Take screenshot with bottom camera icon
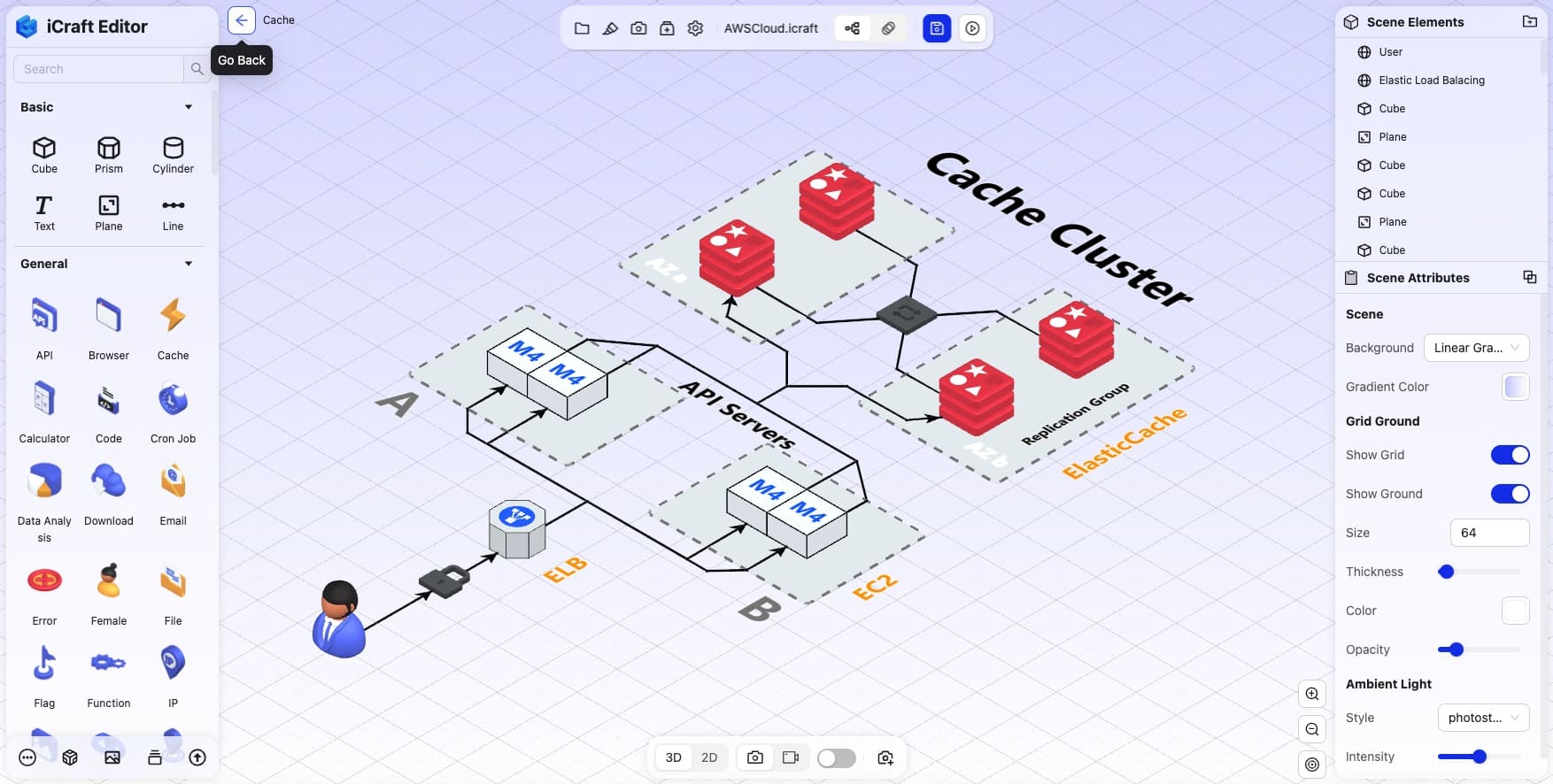 pyautogui.click(x=755, y=757)
